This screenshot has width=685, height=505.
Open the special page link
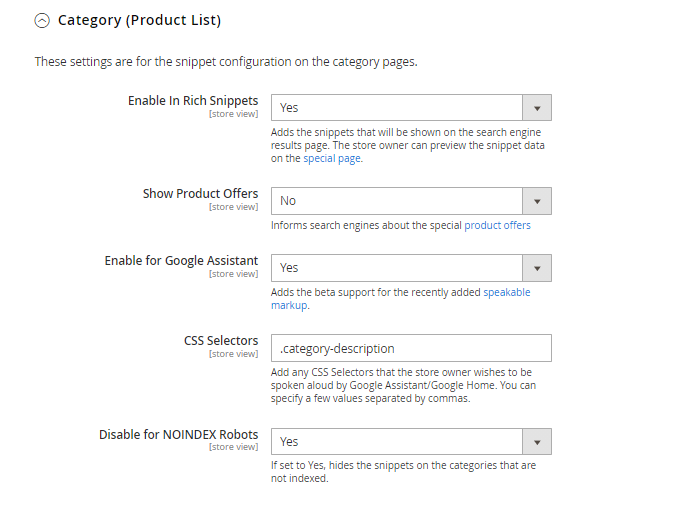point(332,159)
